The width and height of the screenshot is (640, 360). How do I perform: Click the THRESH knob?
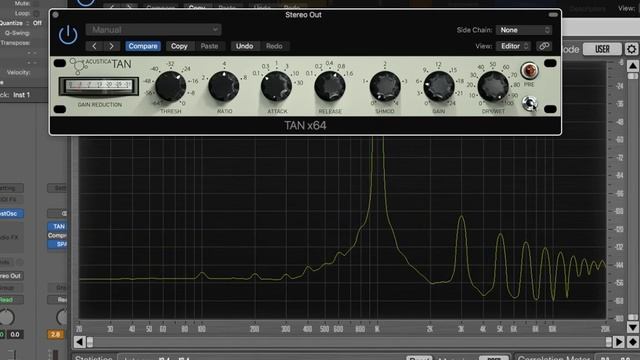pyautogui.click(x=171, y=86)
